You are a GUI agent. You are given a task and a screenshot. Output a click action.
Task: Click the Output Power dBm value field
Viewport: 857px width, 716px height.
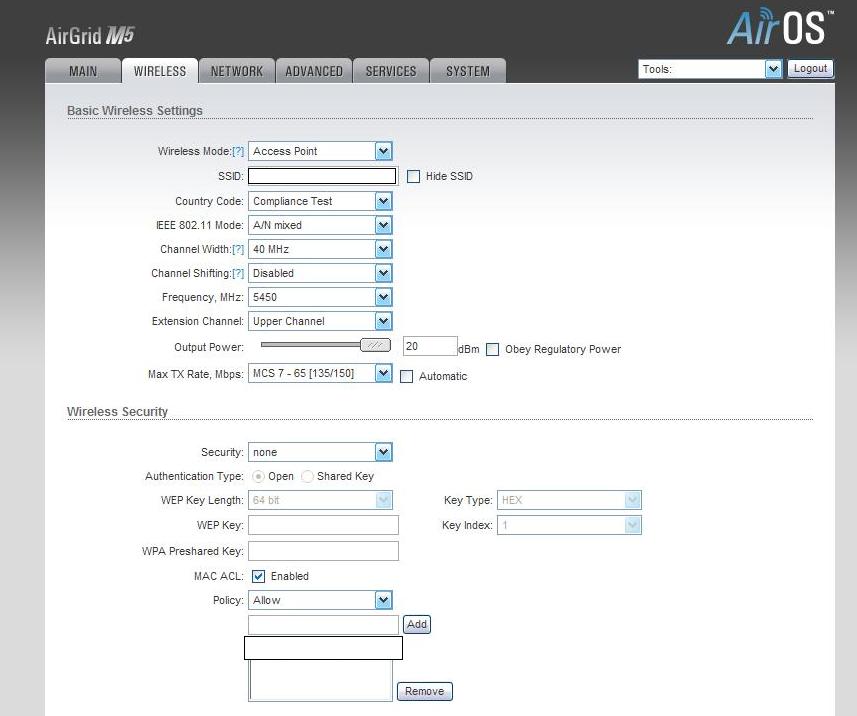pyautogui.click(x=430, y=347)
